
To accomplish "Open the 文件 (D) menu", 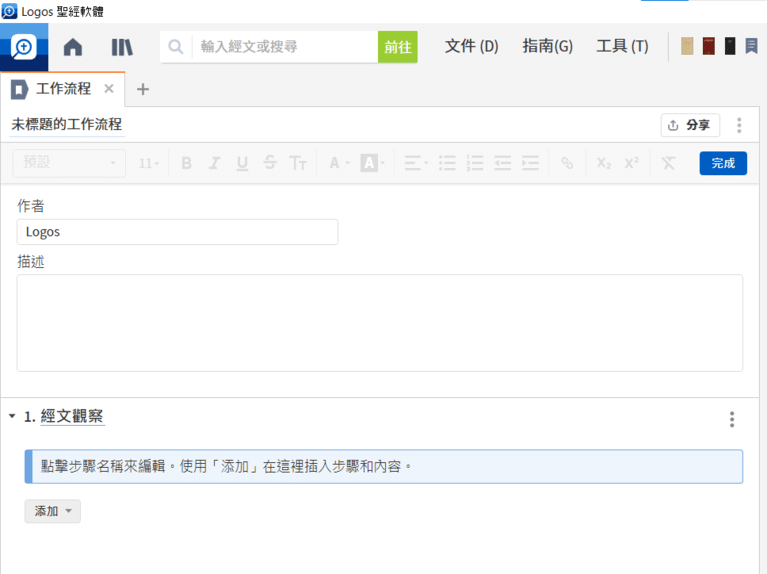I will tap(471, 46).
